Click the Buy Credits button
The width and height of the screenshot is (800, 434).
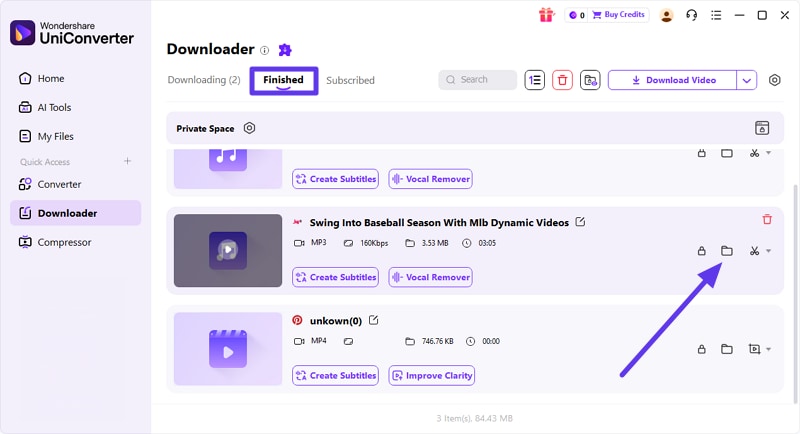point(618,15)
